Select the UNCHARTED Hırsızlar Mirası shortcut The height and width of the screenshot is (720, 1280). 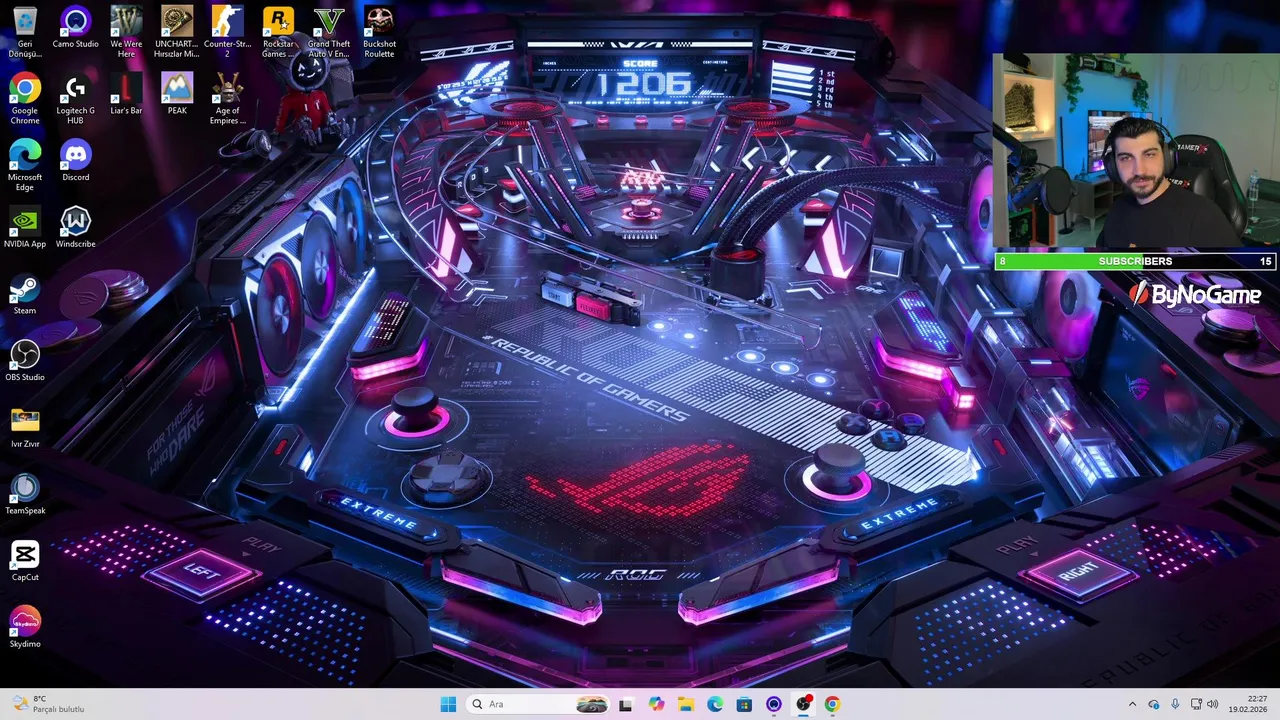click(x=177, y=32)
